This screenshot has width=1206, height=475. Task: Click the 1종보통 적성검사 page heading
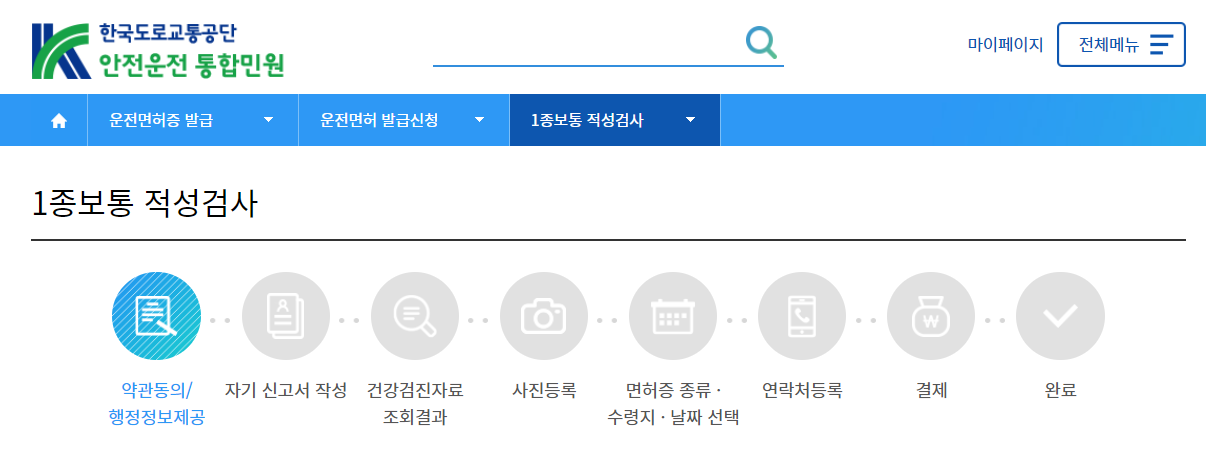(x=145, y=204)
